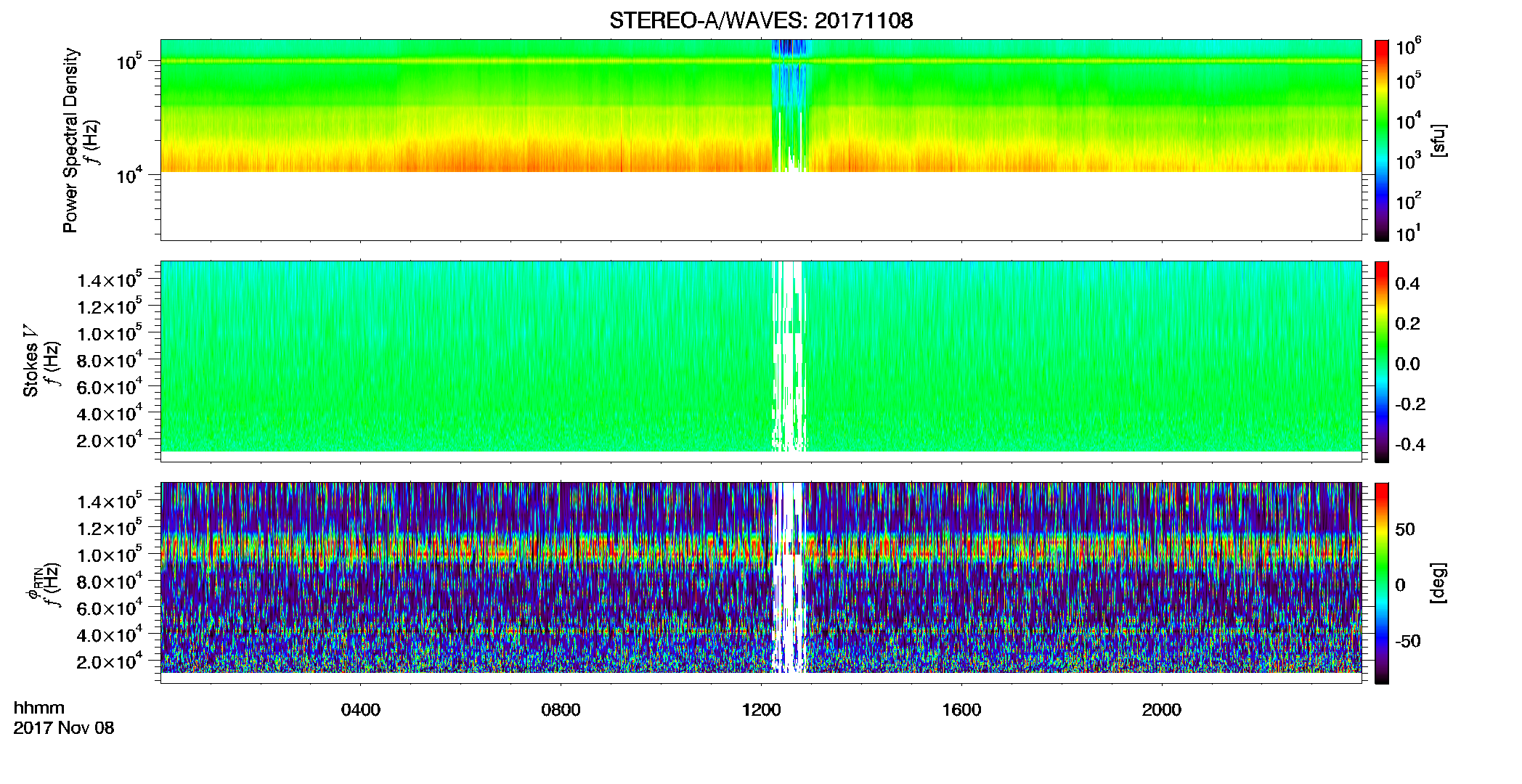
Task: Select the 1200 time axis label
Action: pyautogui.click(x=761, y=710)
